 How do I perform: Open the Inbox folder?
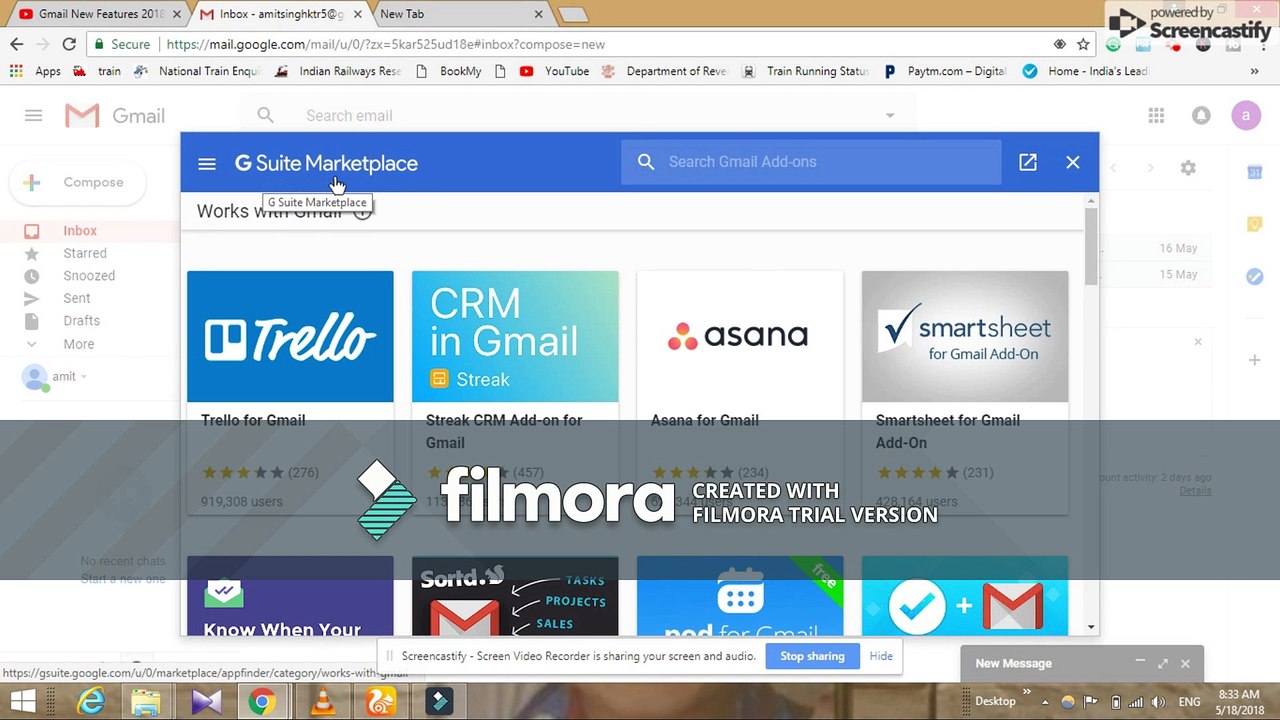tap(80, 230)
